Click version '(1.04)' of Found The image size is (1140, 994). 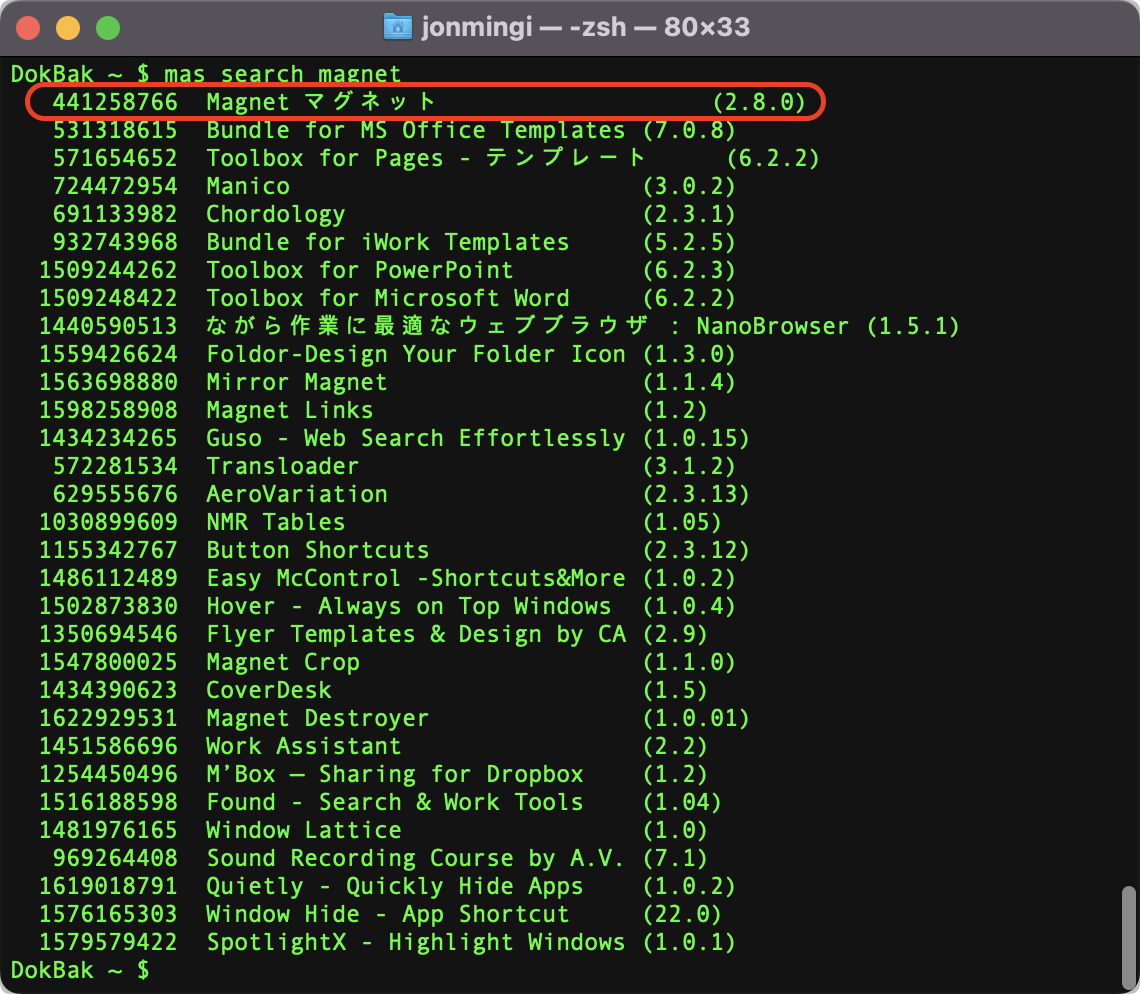click(682, 802)
